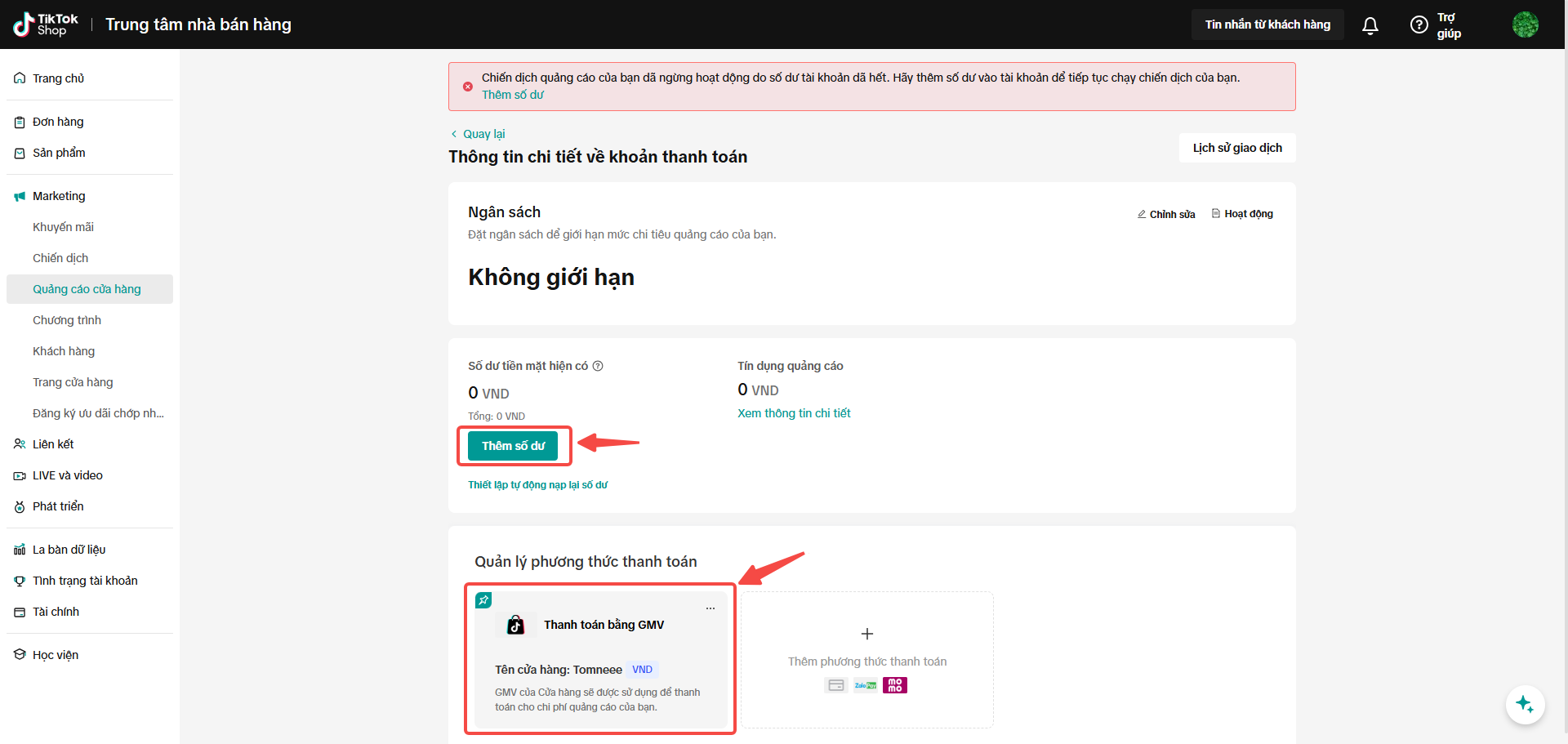
Task: Click the Sản phẩm bag icon
Action: 20,153
